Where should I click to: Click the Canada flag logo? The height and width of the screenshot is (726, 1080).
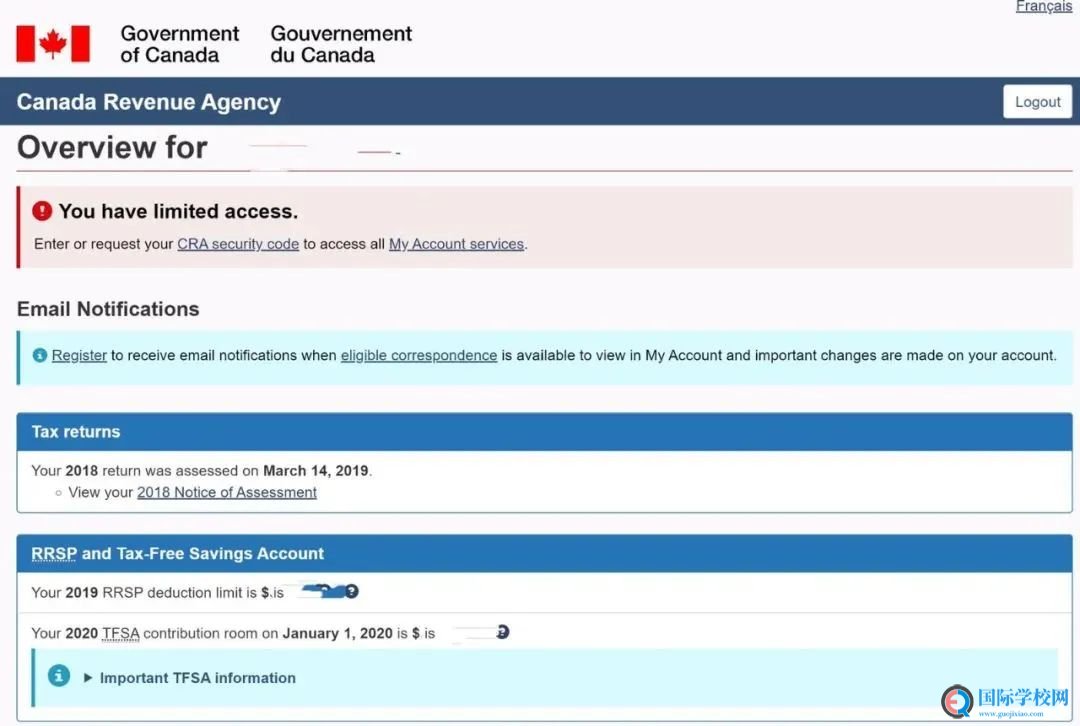pyautogui.click(x=53, y=44)
